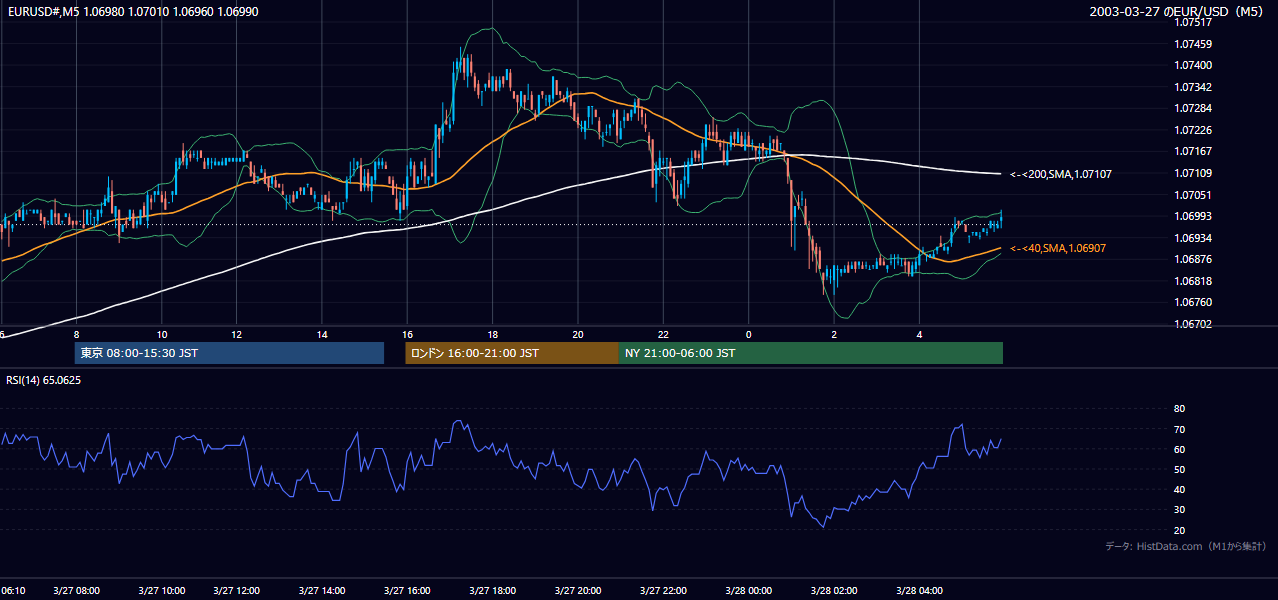Screen dimensions: 1278x600
Task: Click the 3/27 08:00 date label
Action: point(75,591)
